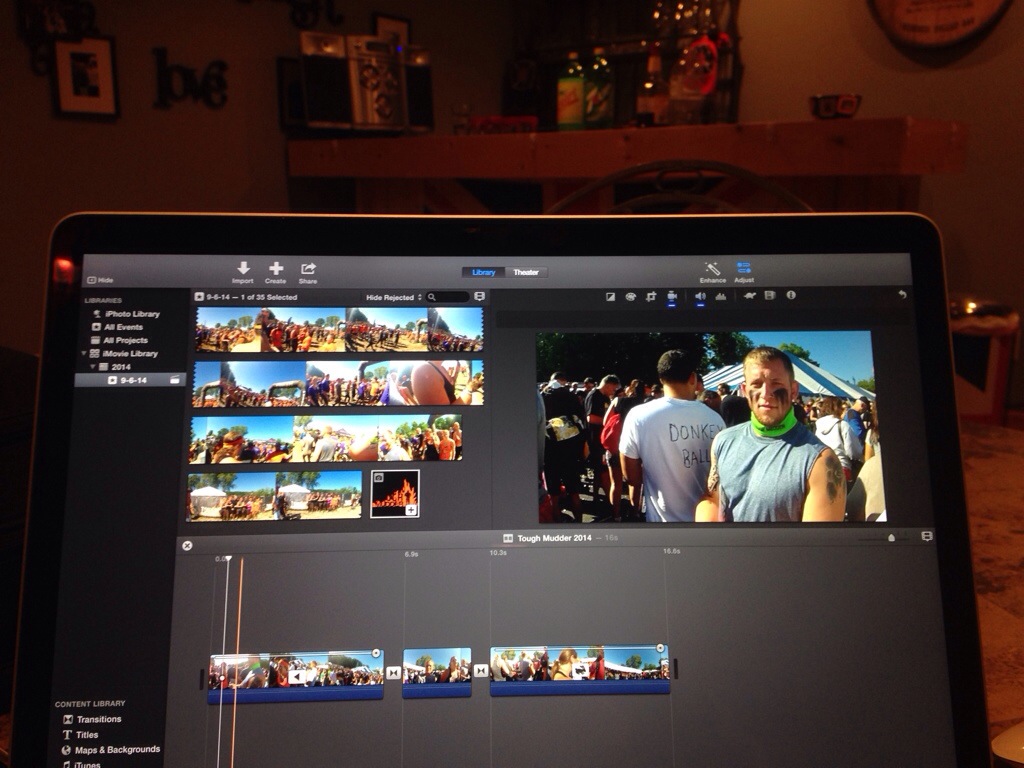Click the Import arrow icon
The image size is (1024, 768).
[242, 268]
